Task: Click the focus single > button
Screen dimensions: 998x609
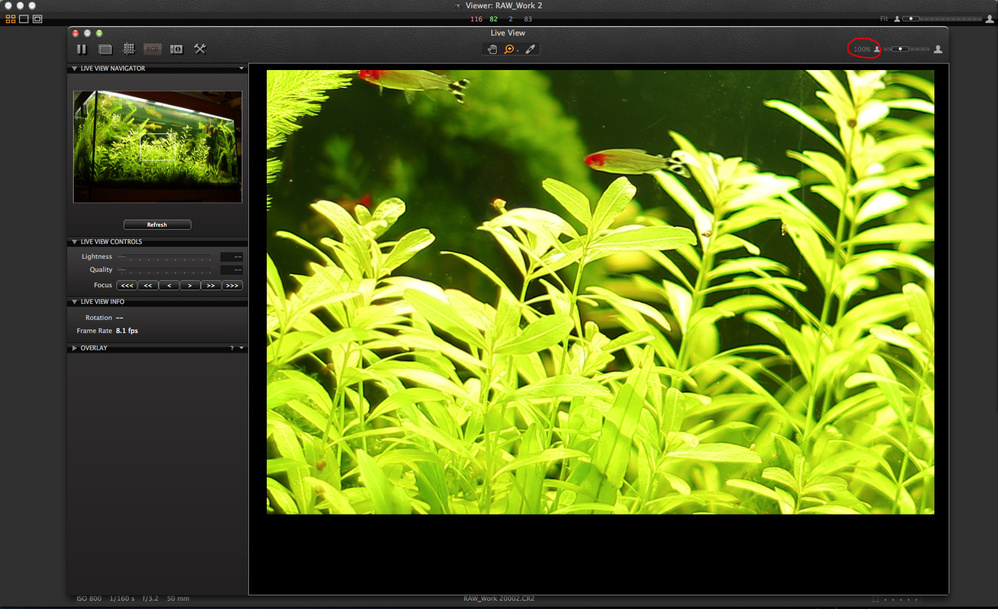Action: click(x=190, y=285)
